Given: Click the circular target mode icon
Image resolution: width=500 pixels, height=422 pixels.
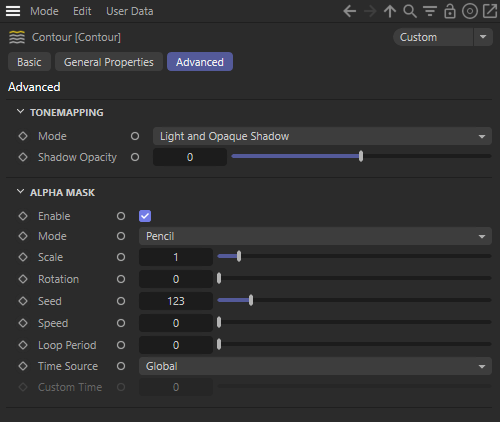Looking at the screenshot, I should 470,11.
